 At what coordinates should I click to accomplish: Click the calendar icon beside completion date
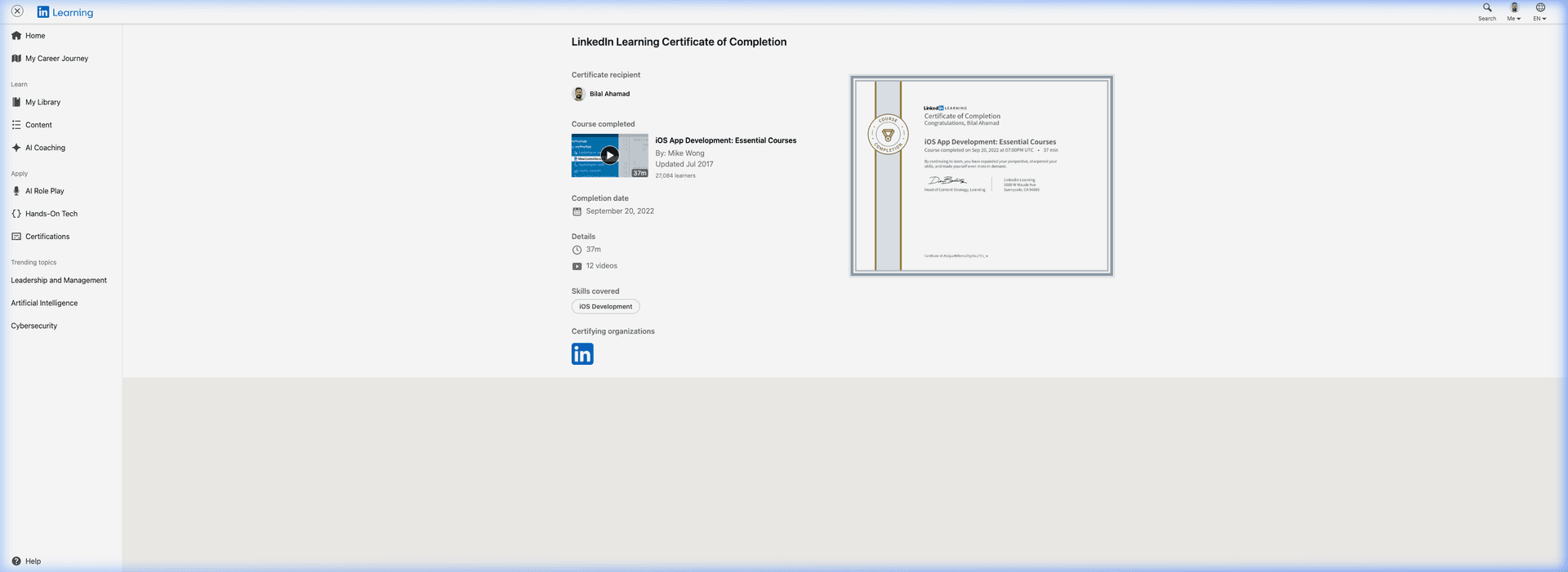coord(577,211)
